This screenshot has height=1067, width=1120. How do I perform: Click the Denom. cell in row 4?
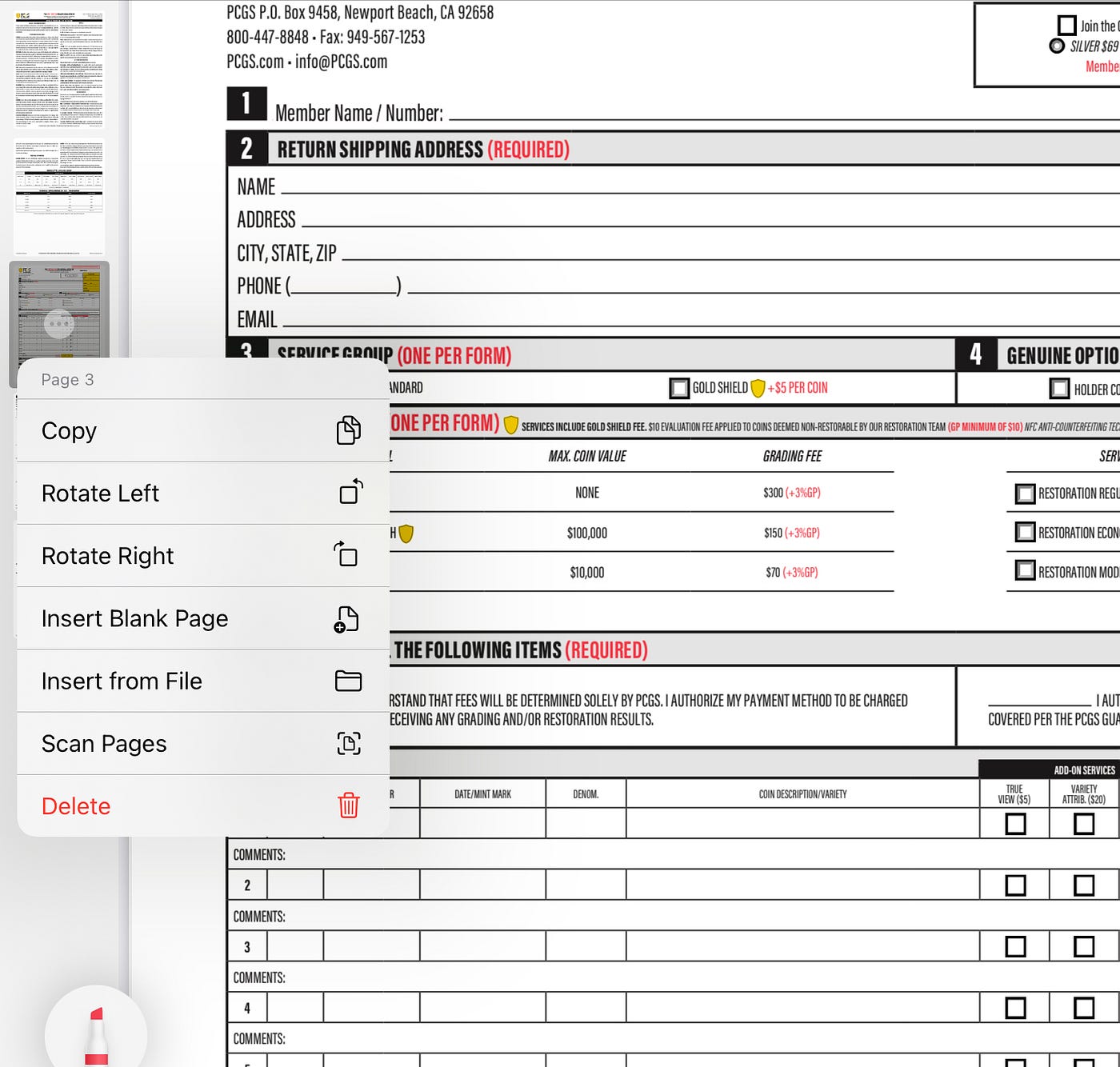586,1008
